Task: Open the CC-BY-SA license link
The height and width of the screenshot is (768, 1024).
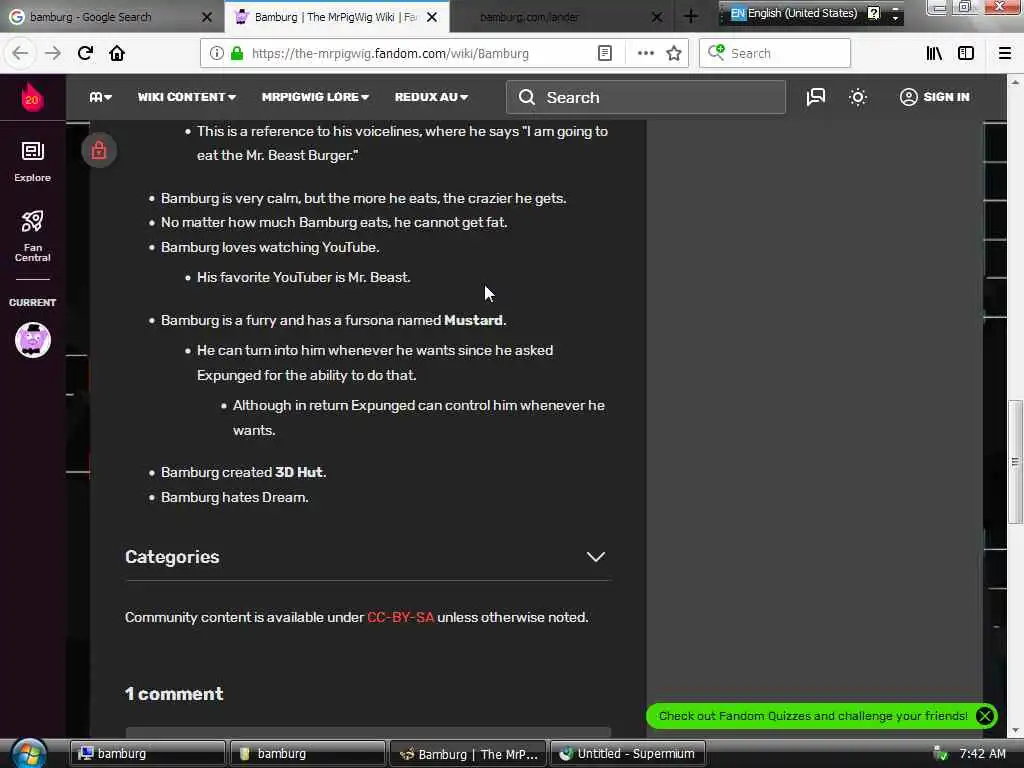Action: (x=400, y=617)
